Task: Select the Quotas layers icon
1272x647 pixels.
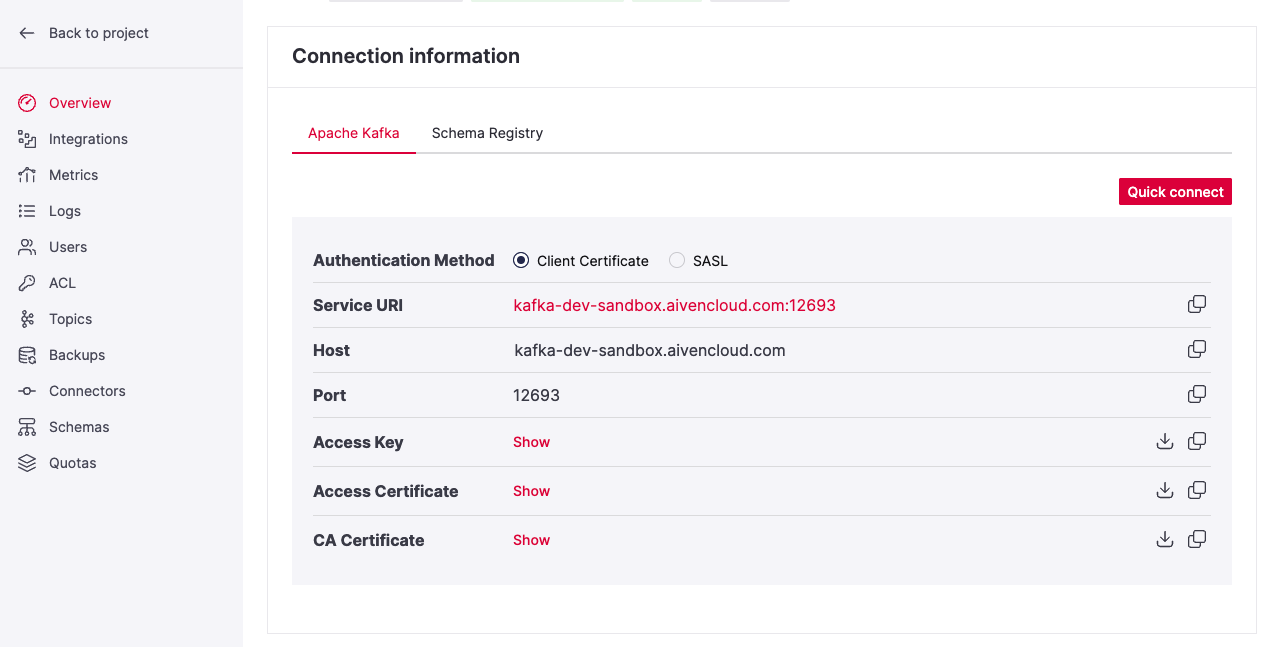Action: 27,462
